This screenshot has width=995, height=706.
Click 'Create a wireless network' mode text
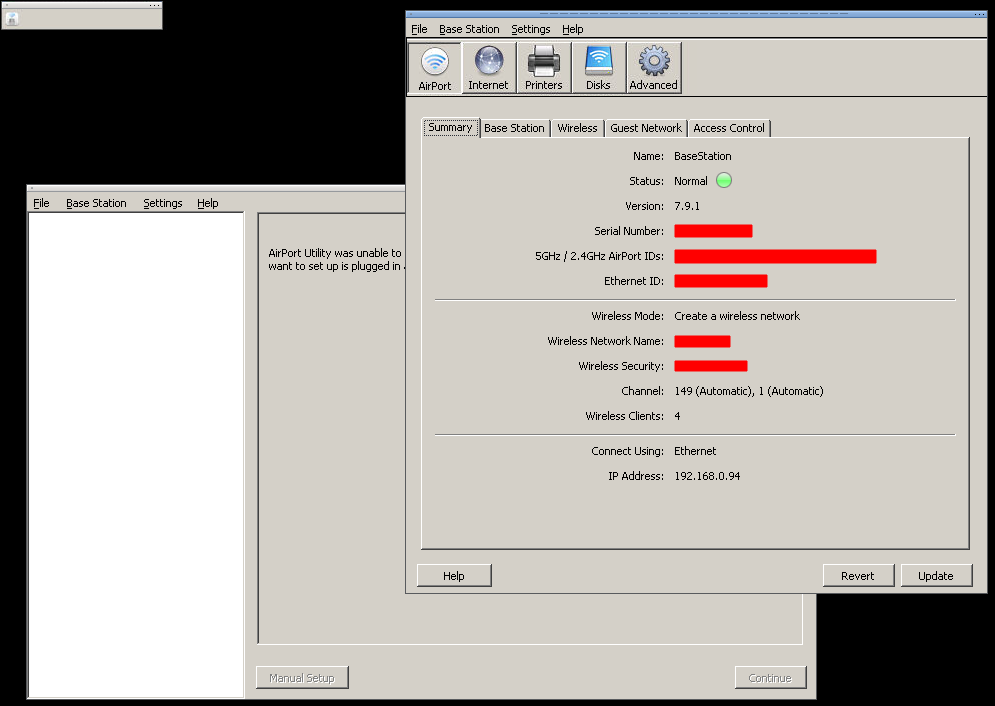(737, 316)
